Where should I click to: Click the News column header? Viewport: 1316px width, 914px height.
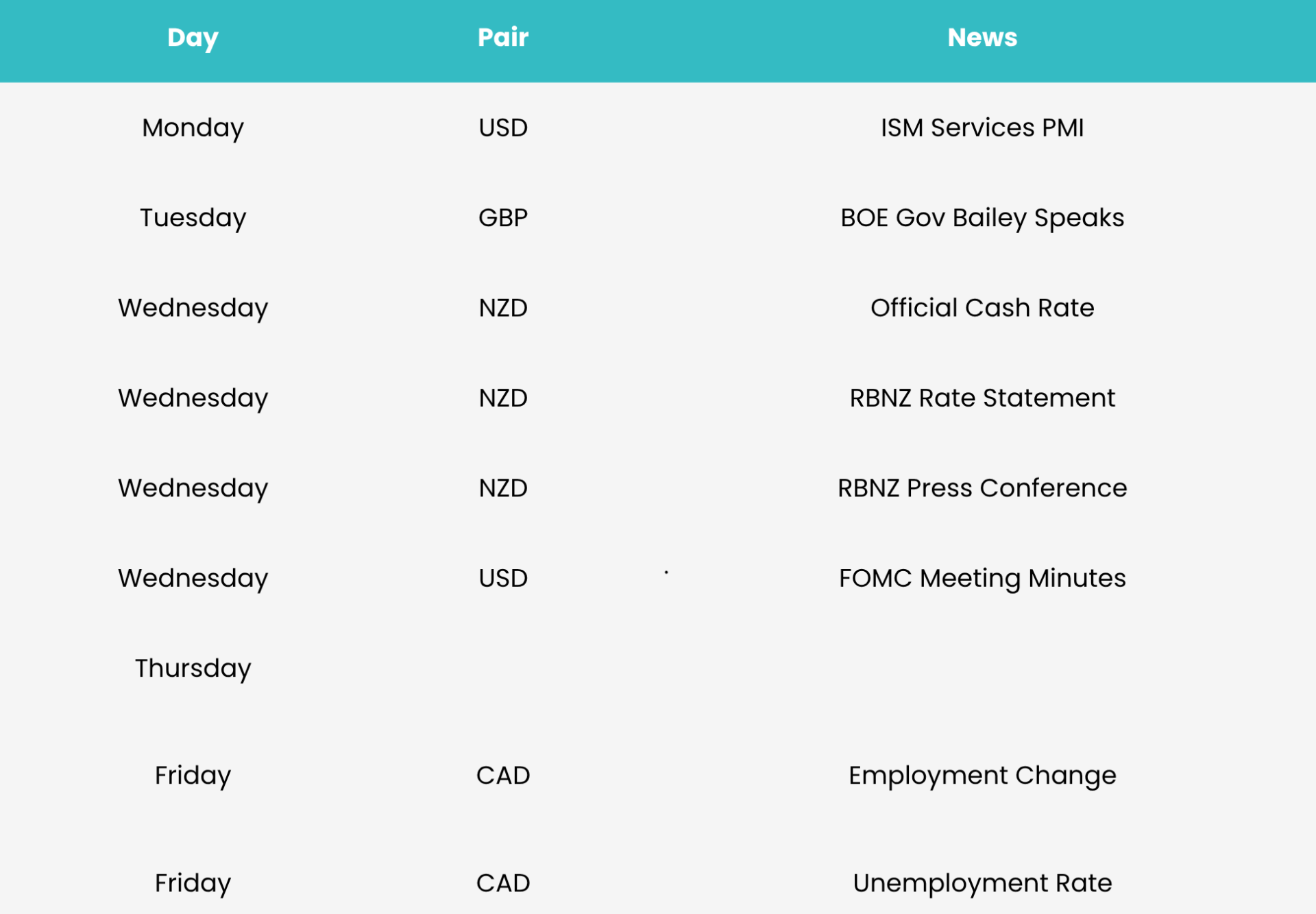[x=982, y=37]
